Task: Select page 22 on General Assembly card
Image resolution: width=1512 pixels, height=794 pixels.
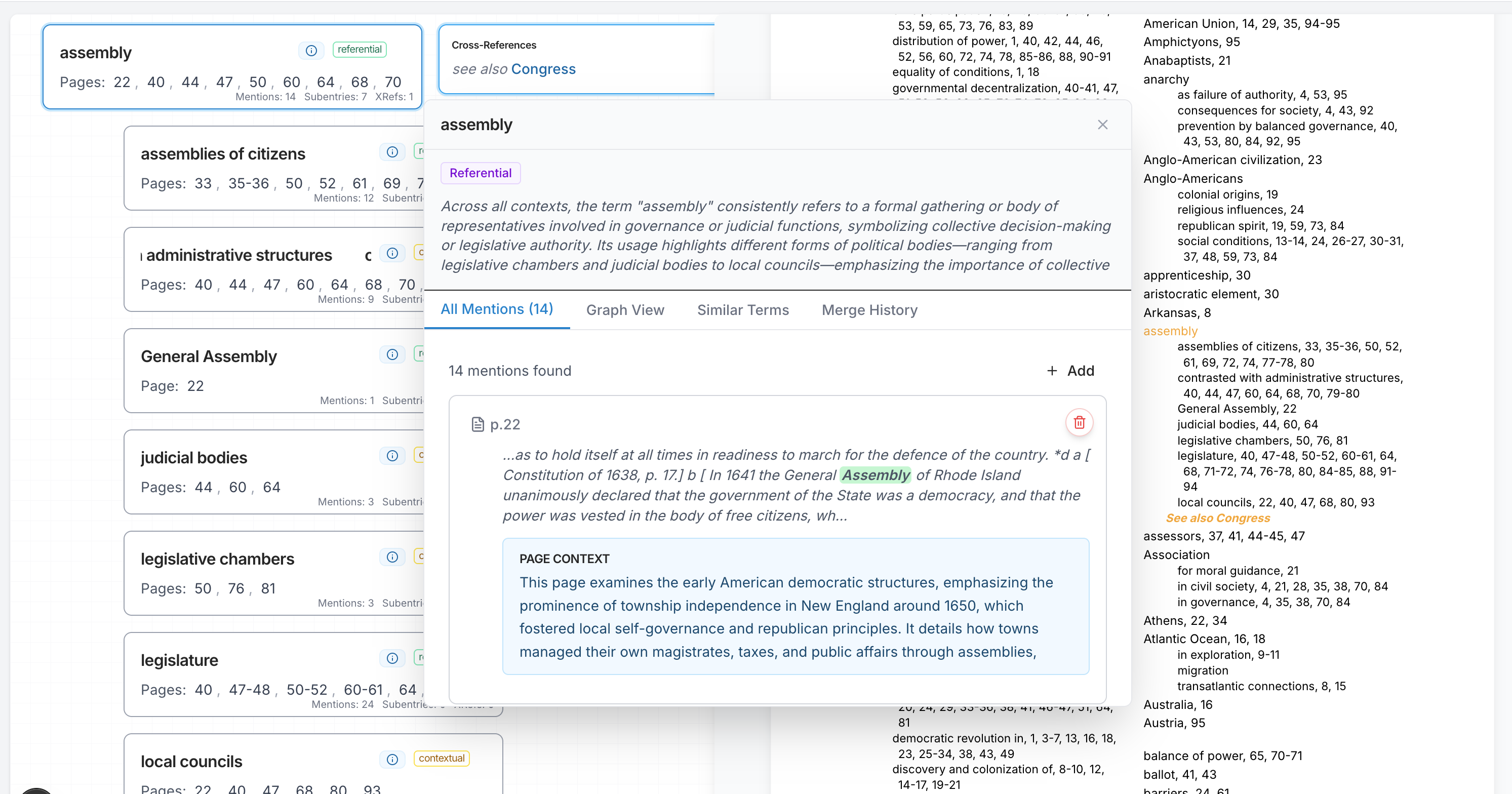Action: point(195,386)
